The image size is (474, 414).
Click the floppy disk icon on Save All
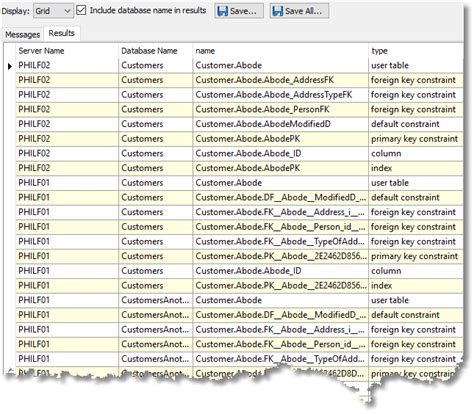pyautogui.click(x=277, y=11)
